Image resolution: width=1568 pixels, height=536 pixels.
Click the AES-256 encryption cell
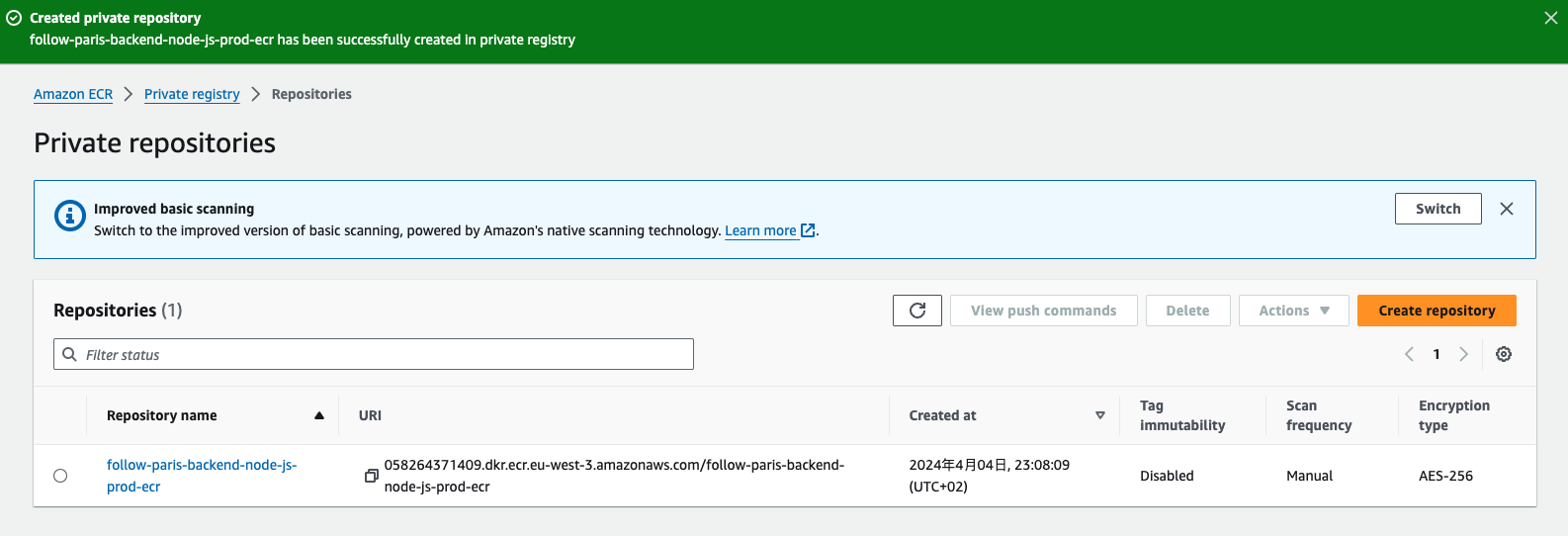click(1445, 476)
